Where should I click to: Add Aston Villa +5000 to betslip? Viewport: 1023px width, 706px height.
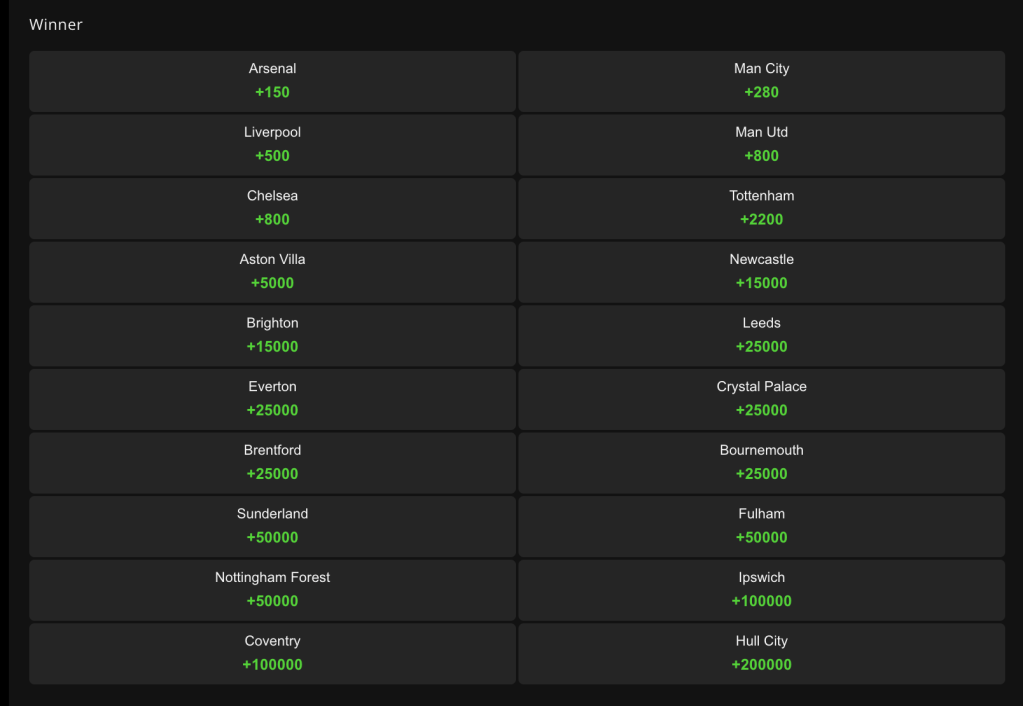(272, 272)
